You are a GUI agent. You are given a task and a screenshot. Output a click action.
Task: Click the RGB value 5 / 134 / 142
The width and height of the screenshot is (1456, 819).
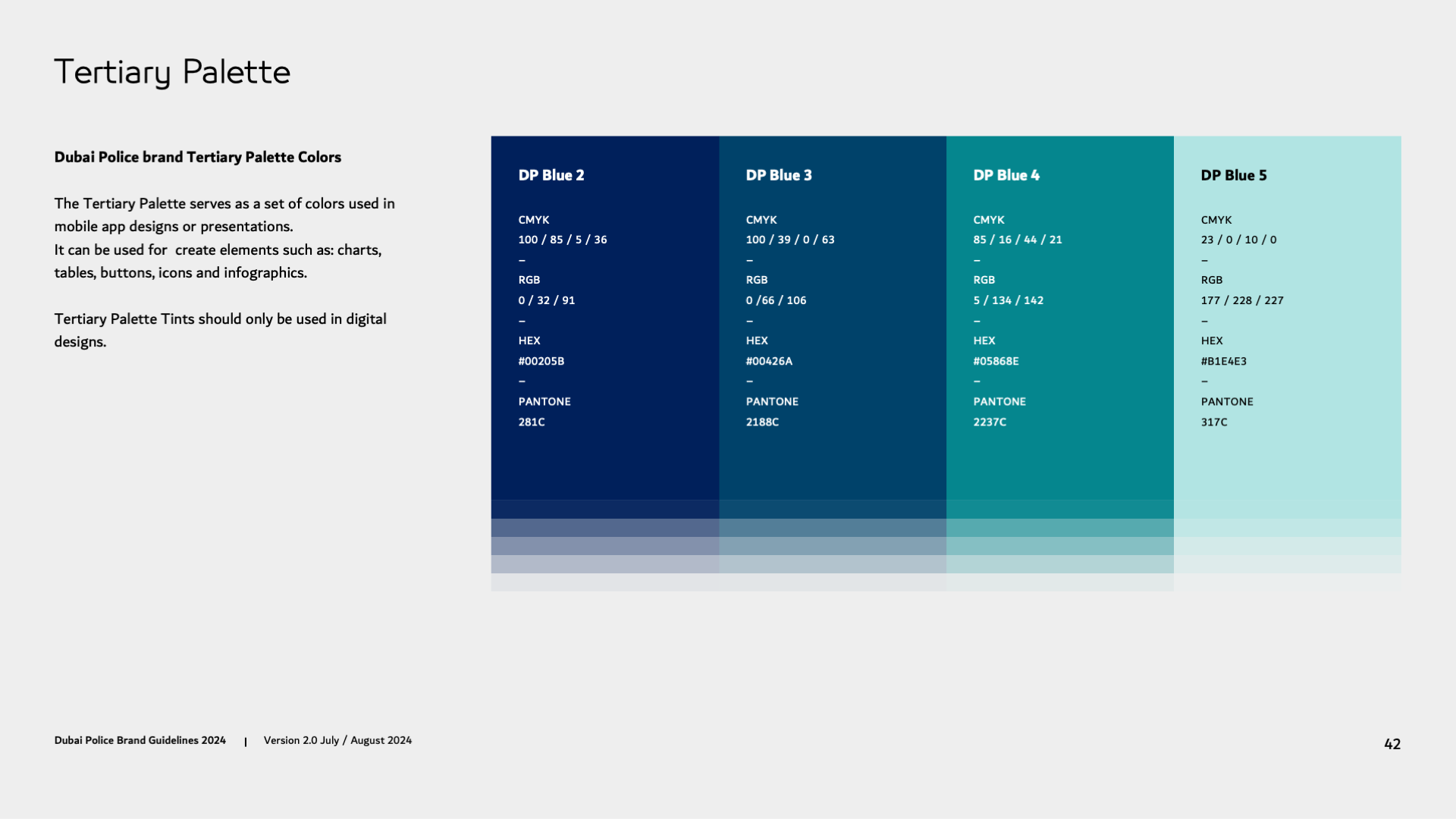[x=1008, y=300]
